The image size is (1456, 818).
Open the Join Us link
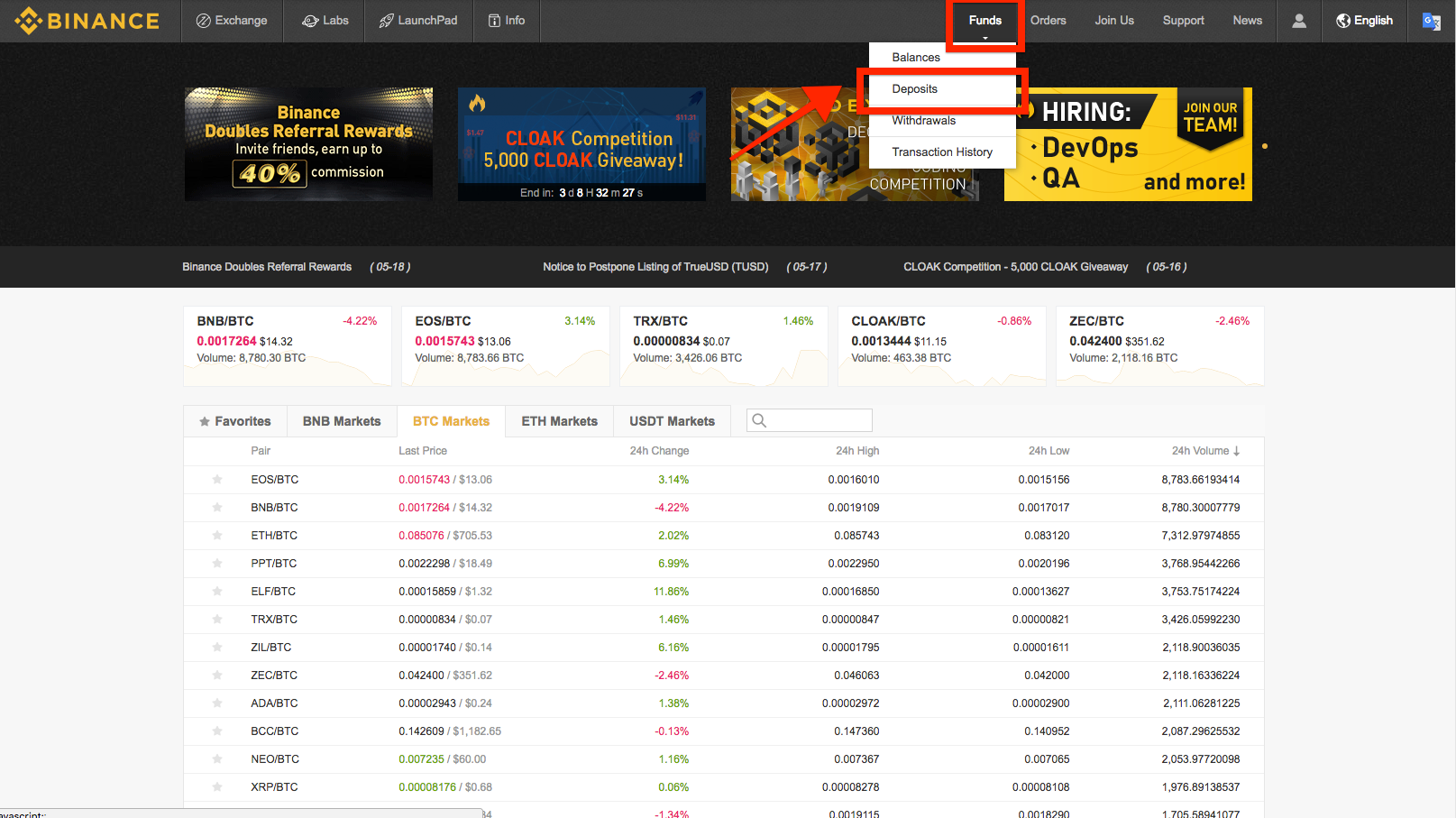click(1114, 21)
